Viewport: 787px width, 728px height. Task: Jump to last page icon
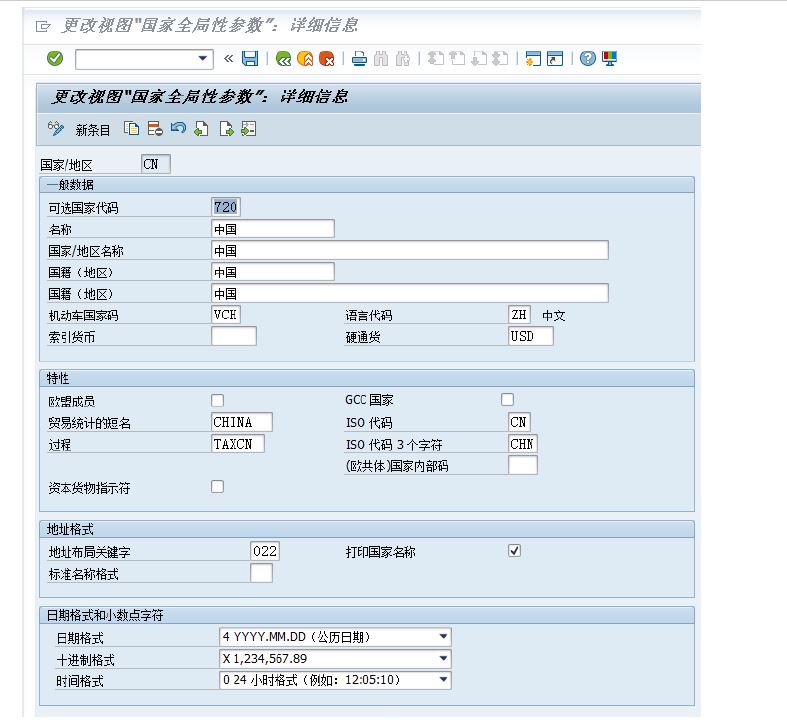point(500,59)
